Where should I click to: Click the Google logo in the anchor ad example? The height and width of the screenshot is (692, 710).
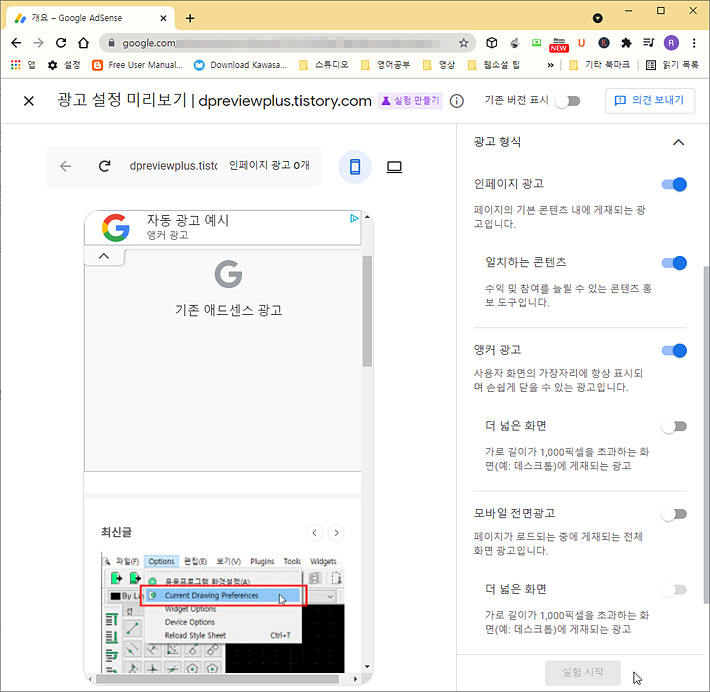(116, 227)
